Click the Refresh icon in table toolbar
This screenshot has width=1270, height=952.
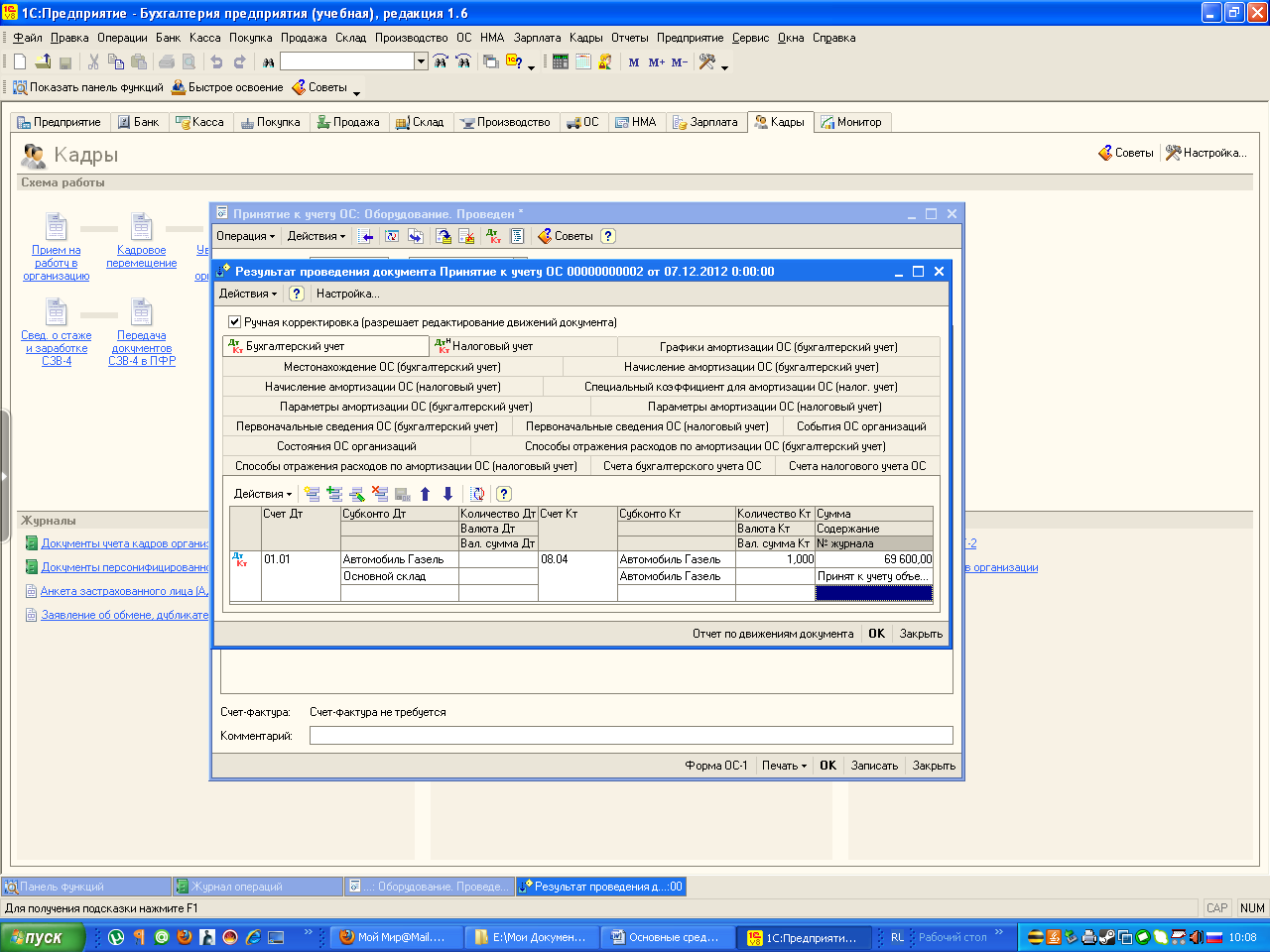point(478,494)
